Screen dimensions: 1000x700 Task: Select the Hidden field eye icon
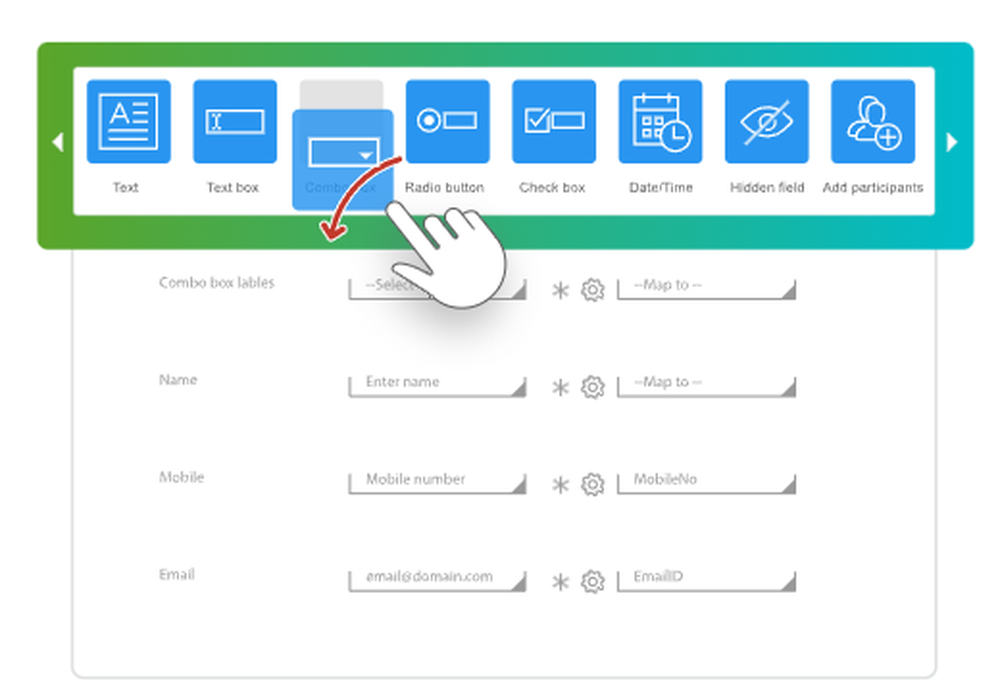click(767, 121)
